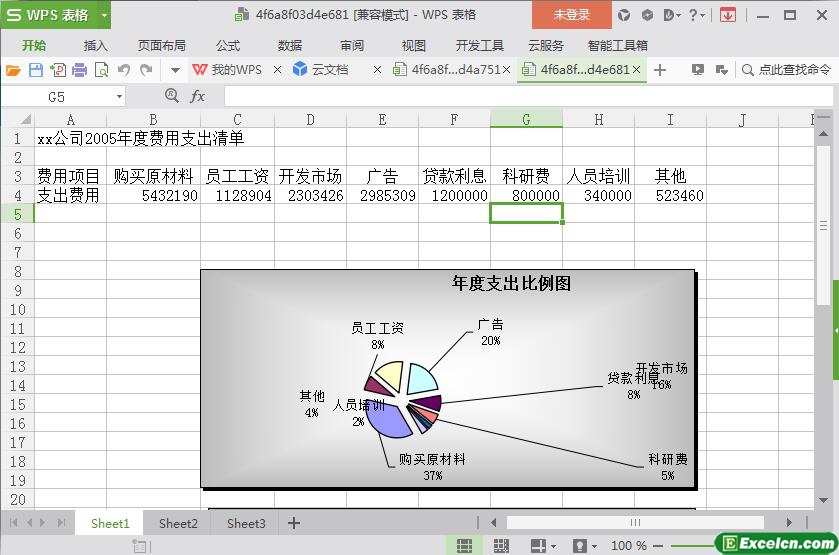The width and height of the screenshot is (839, 555).
Task: Select column G header
Action: pyautogui.click(x=526, y=119)
